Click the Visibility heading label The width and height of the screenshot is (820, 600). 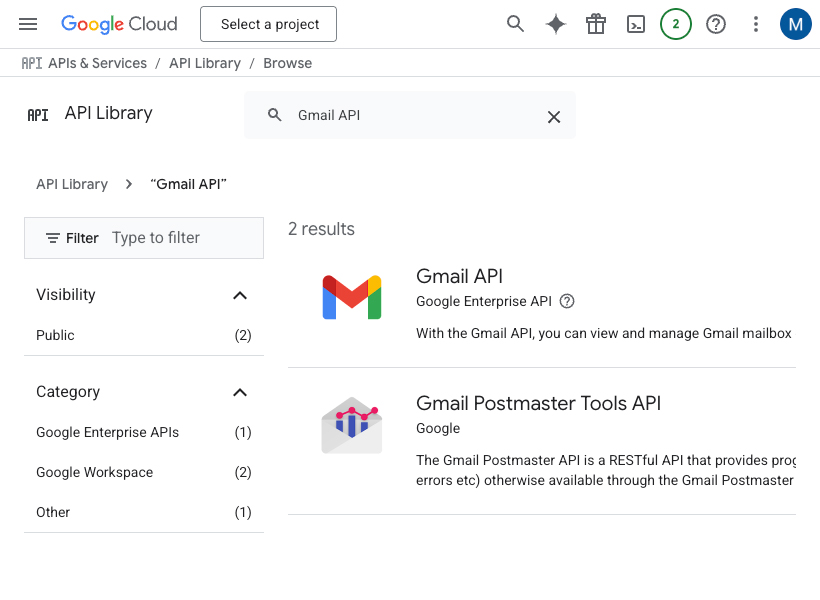tap(66, 295)
